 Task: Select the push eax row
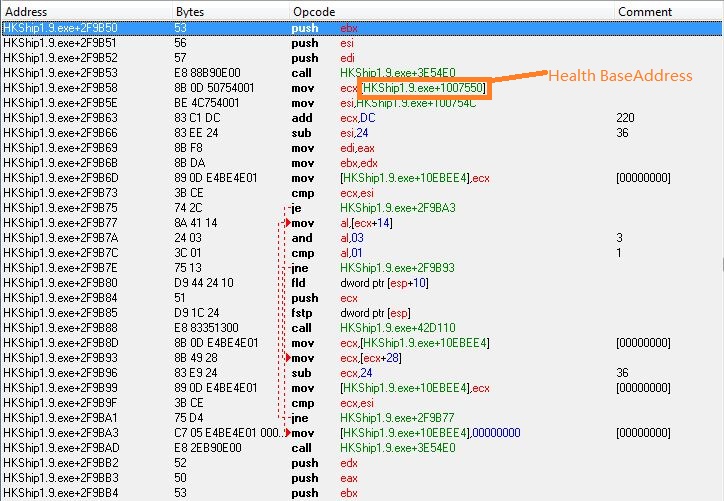[x=362, y=478]
